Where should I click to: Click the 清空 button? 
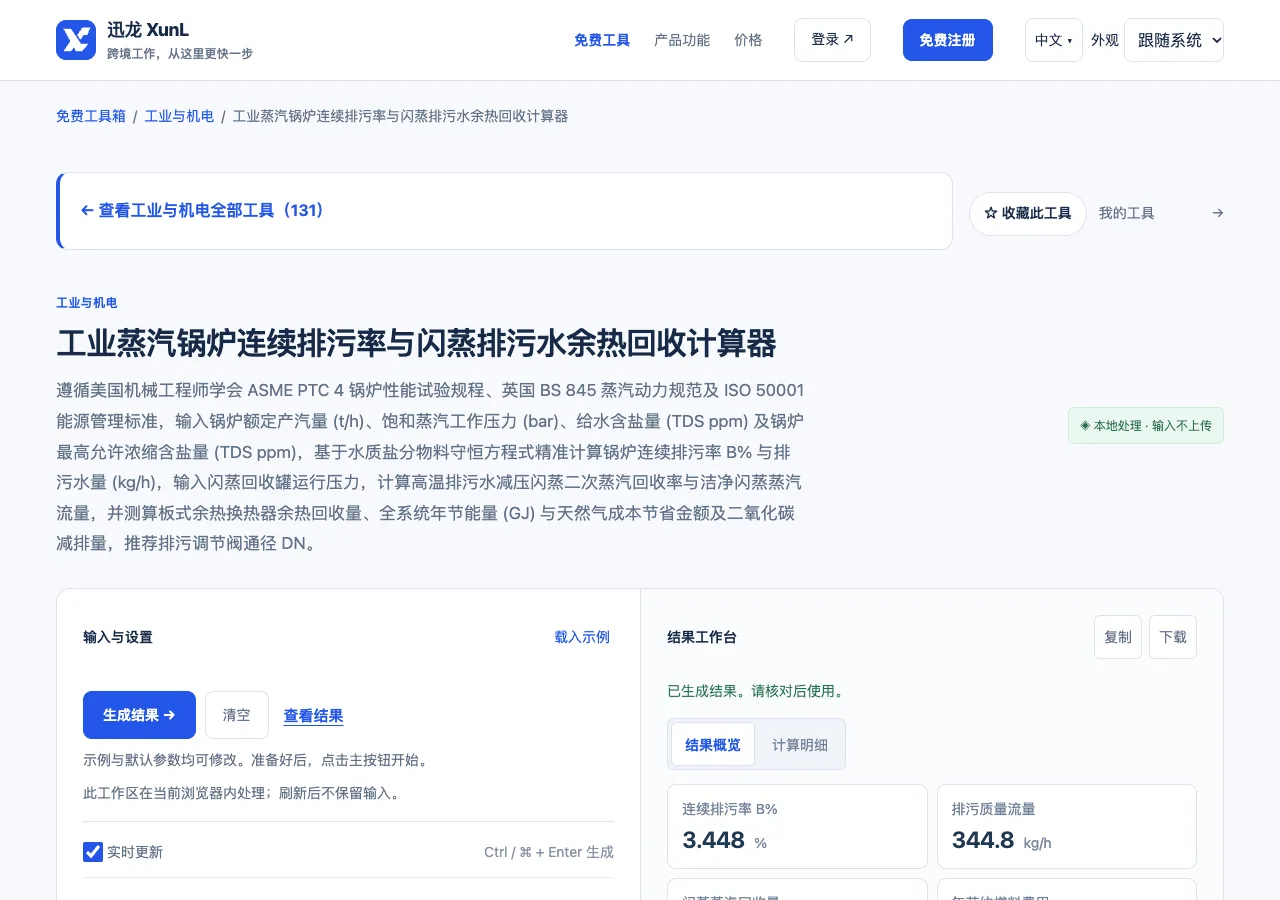tap(237, 715)
